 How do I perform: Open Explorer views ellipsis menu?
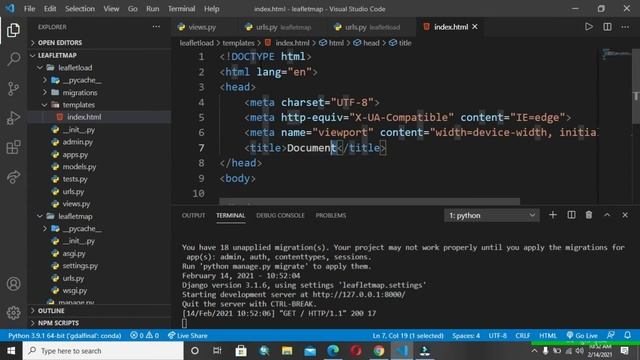click(x=156, y=27)
